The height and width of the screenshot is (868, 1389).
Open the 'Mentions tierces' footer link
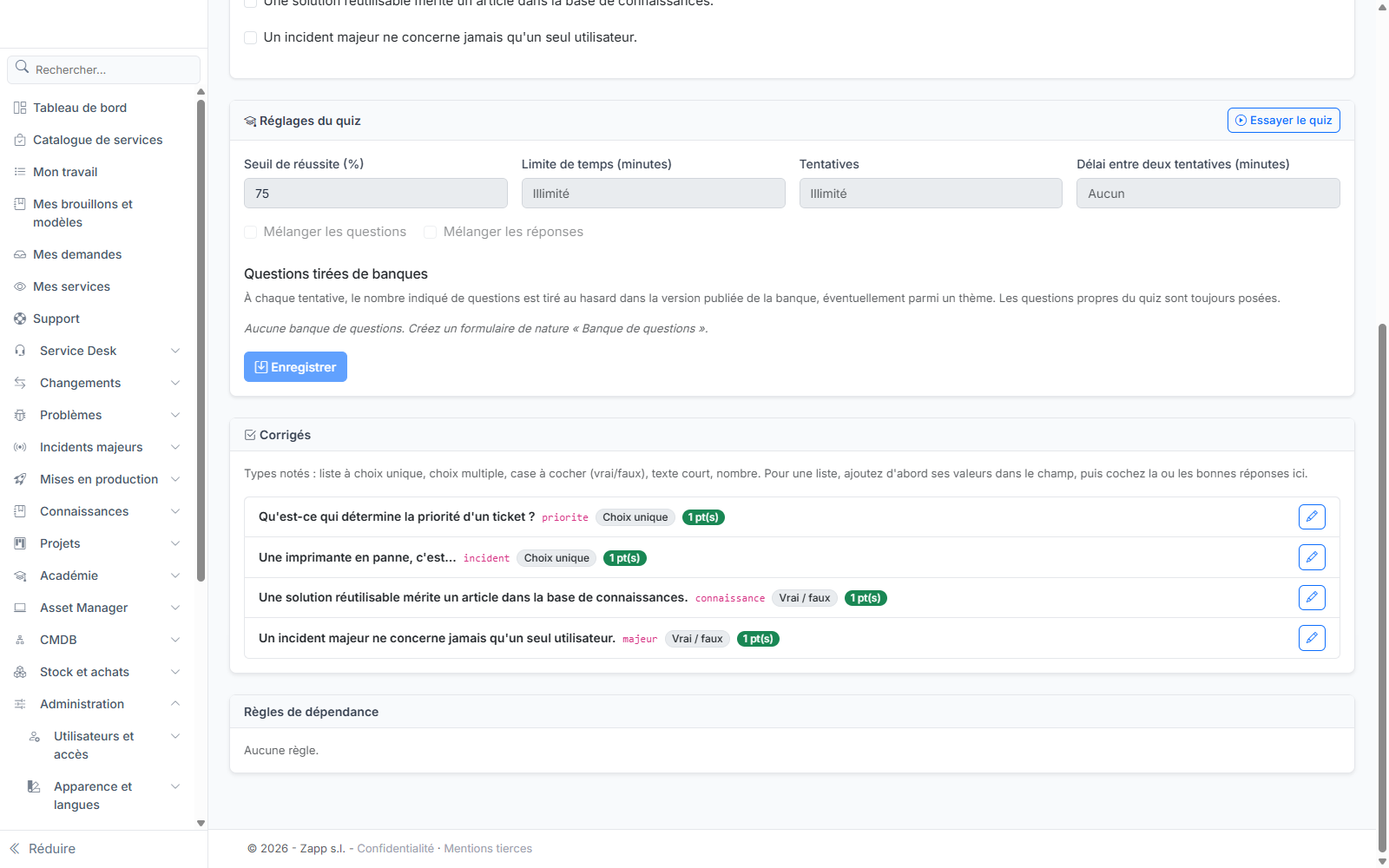point(488,849)
